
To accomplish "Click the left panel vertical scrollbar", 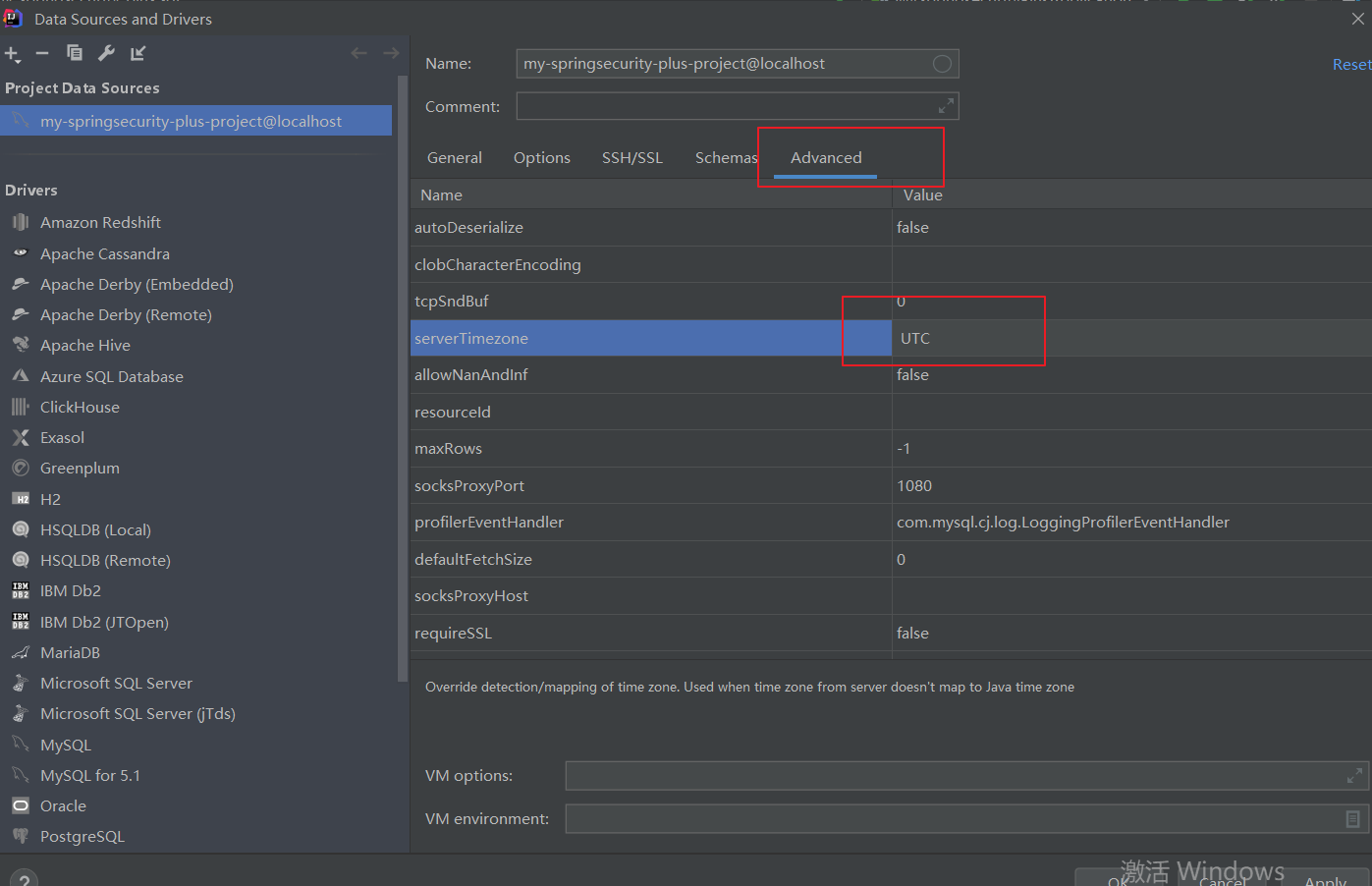I will pos(402,378).
